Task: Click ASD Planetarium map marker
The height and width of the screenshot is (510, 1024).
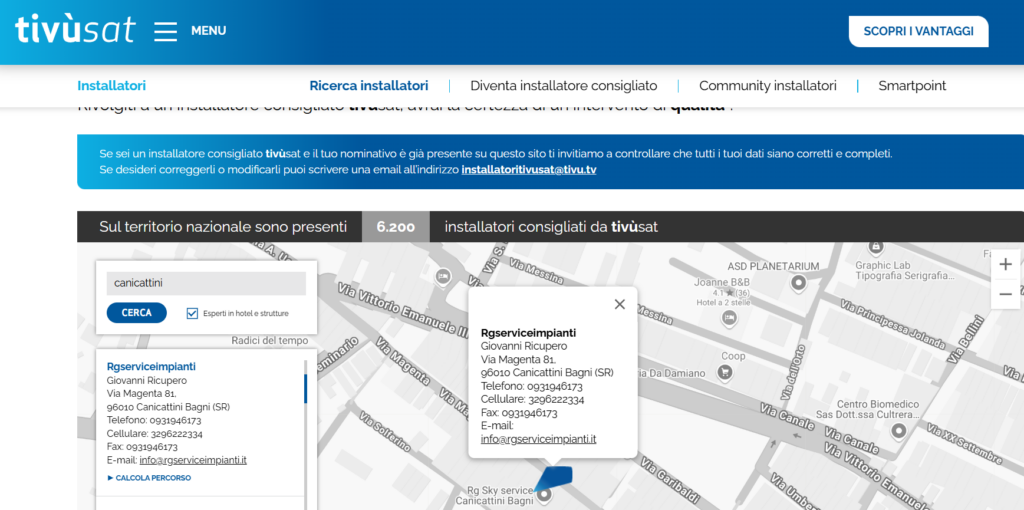Action: (798, 283)
